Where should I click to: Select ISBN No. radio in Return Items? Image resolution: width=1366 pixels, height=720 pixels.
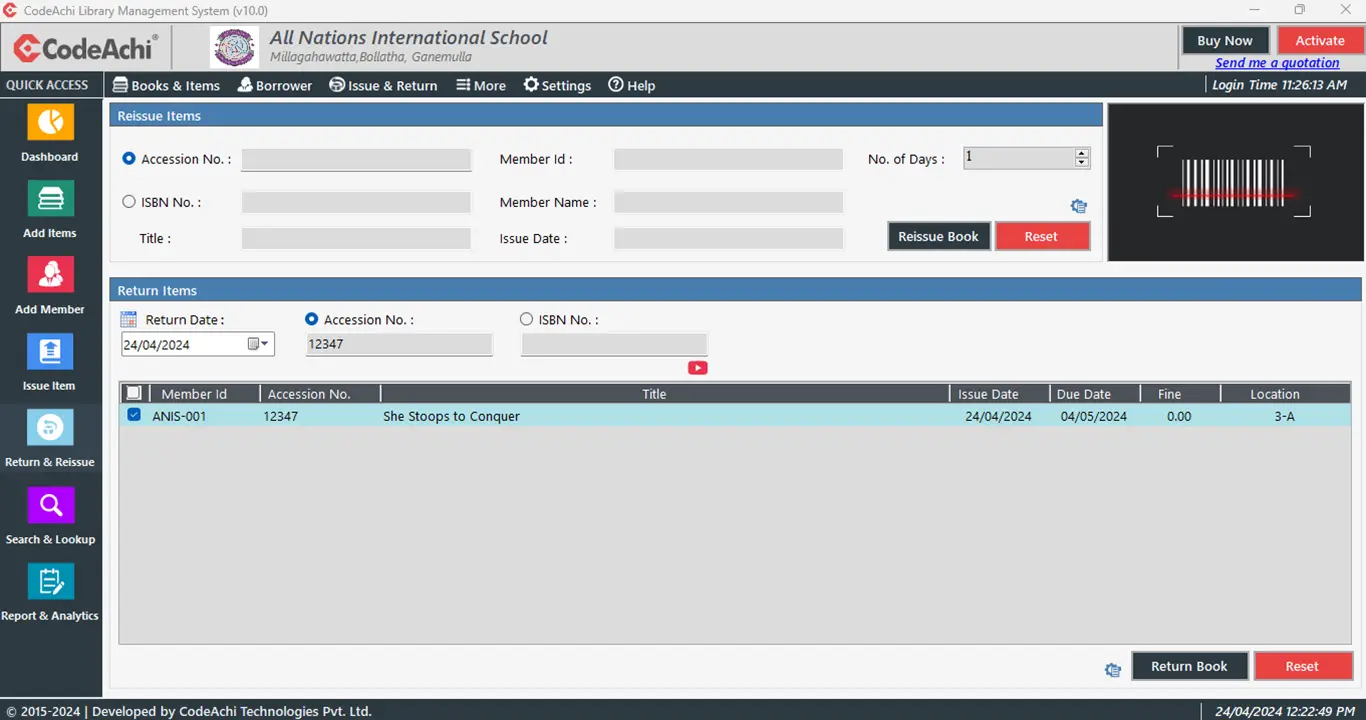527,320
